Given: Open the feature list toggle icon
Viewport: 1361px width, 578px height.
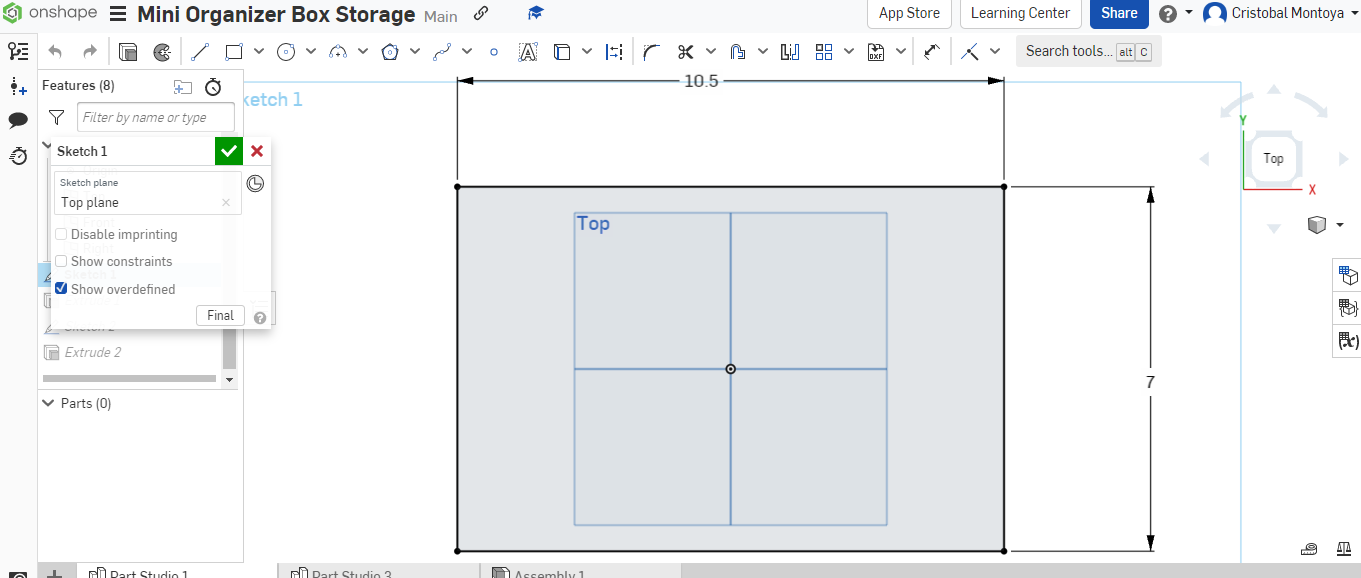Looking at the screenshot, I should (18, 52).
